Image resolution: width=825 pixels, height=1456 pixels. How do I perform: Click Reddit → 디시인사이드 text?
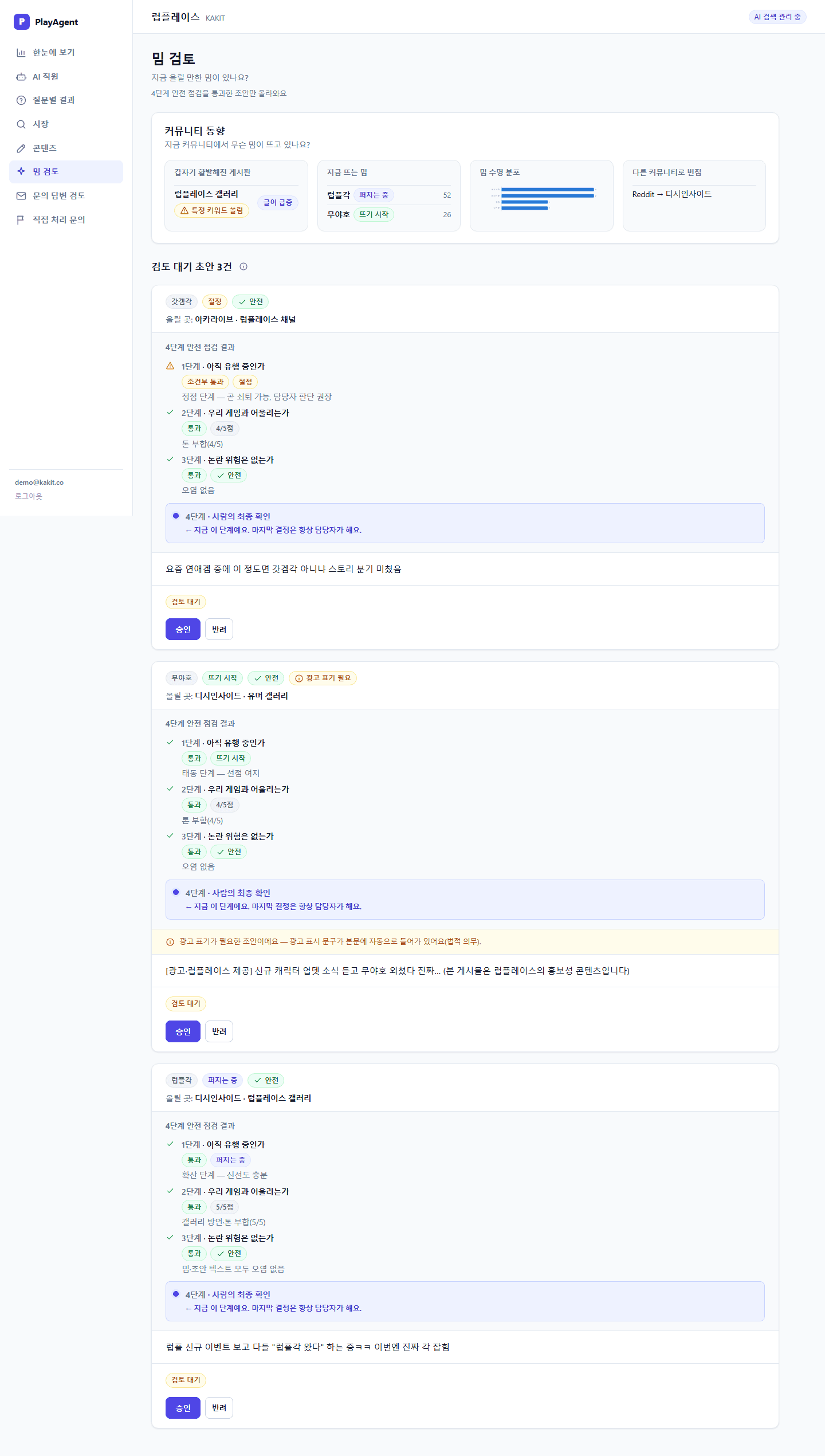(672, 194)
